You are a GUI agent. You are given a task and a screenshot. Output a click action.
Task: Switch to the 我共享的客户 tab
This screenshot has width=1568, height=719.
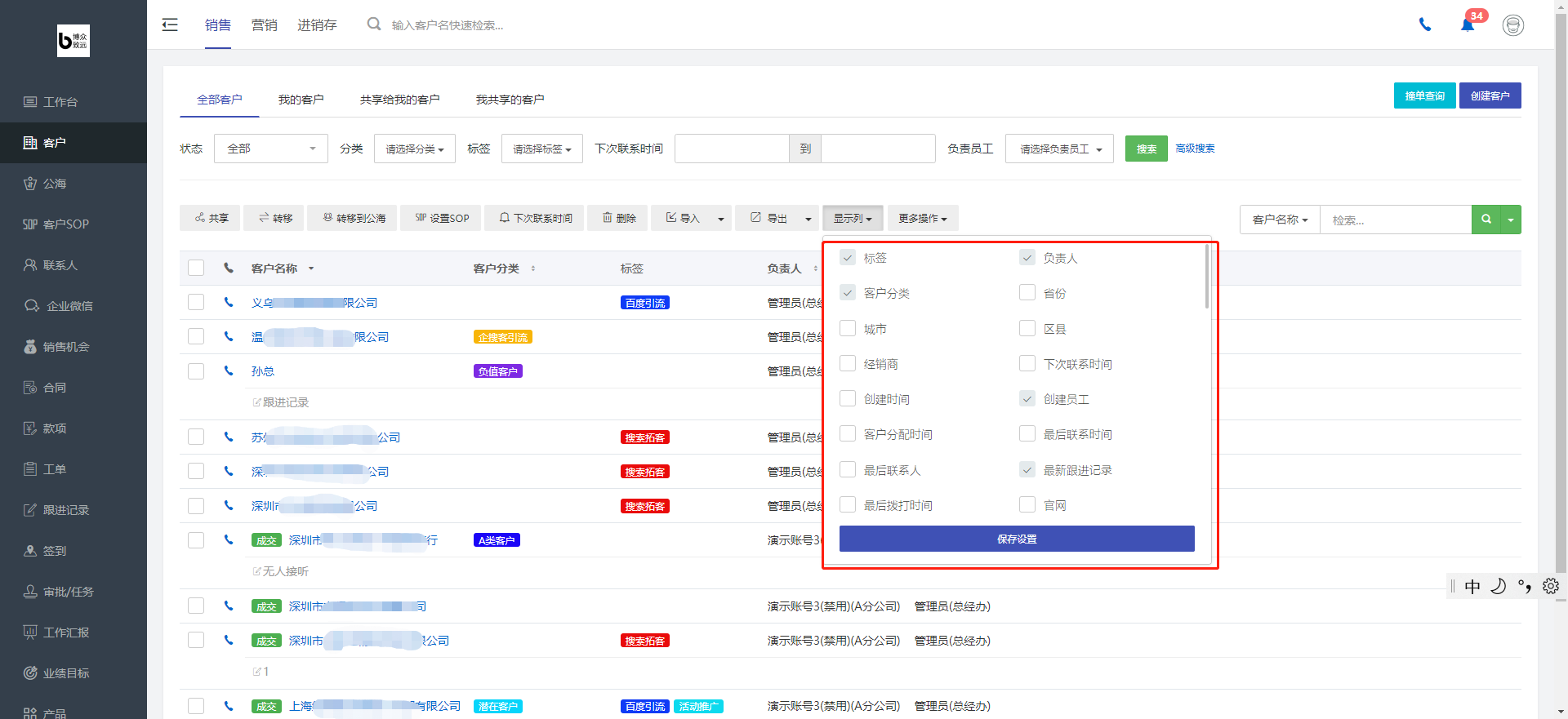[510, 100]
